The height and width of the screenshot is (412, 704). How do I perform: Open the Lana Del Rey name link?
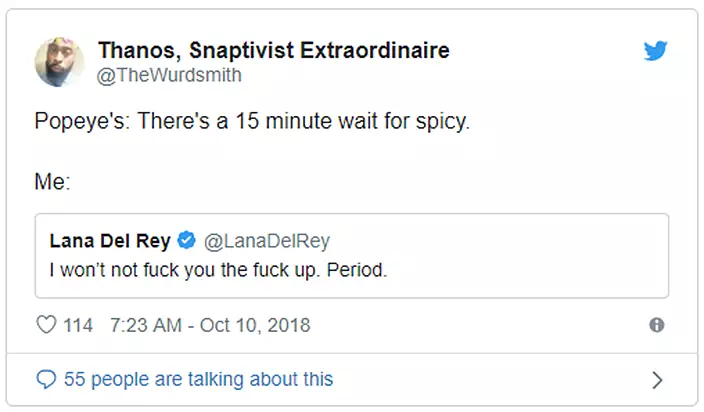click(109, 241)
